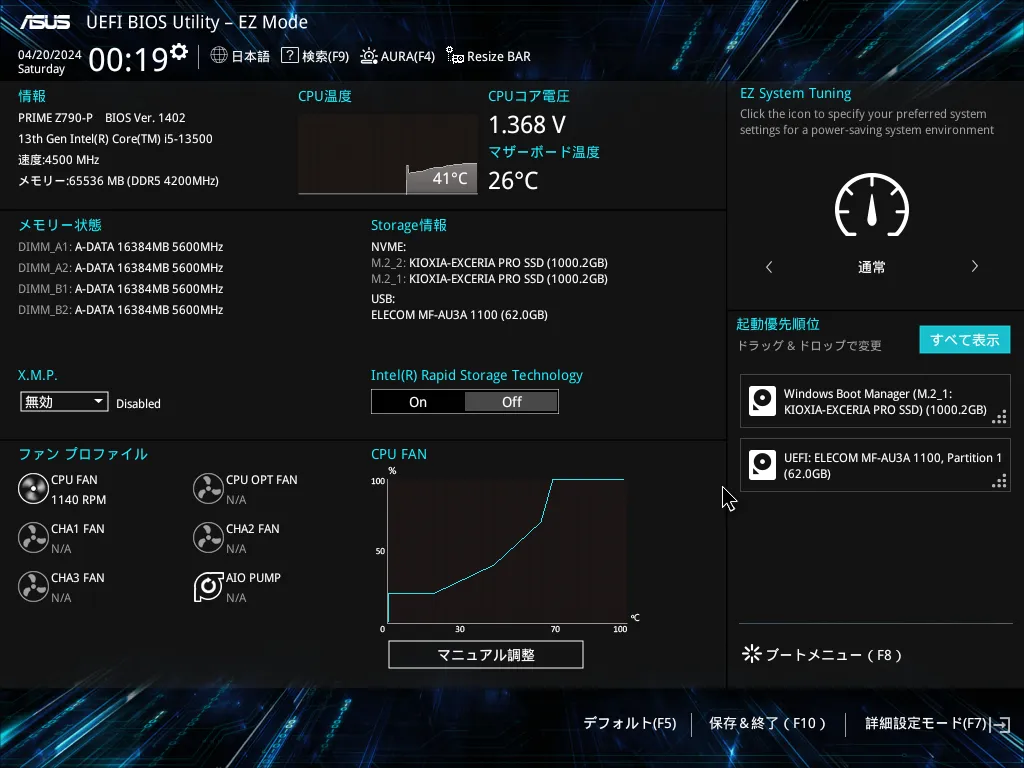Image resolution: width=1024 pixels, height=768 pixels.
Task: Switch to 詳細設定モード(F7)
Action: click(x=925, y=723)
